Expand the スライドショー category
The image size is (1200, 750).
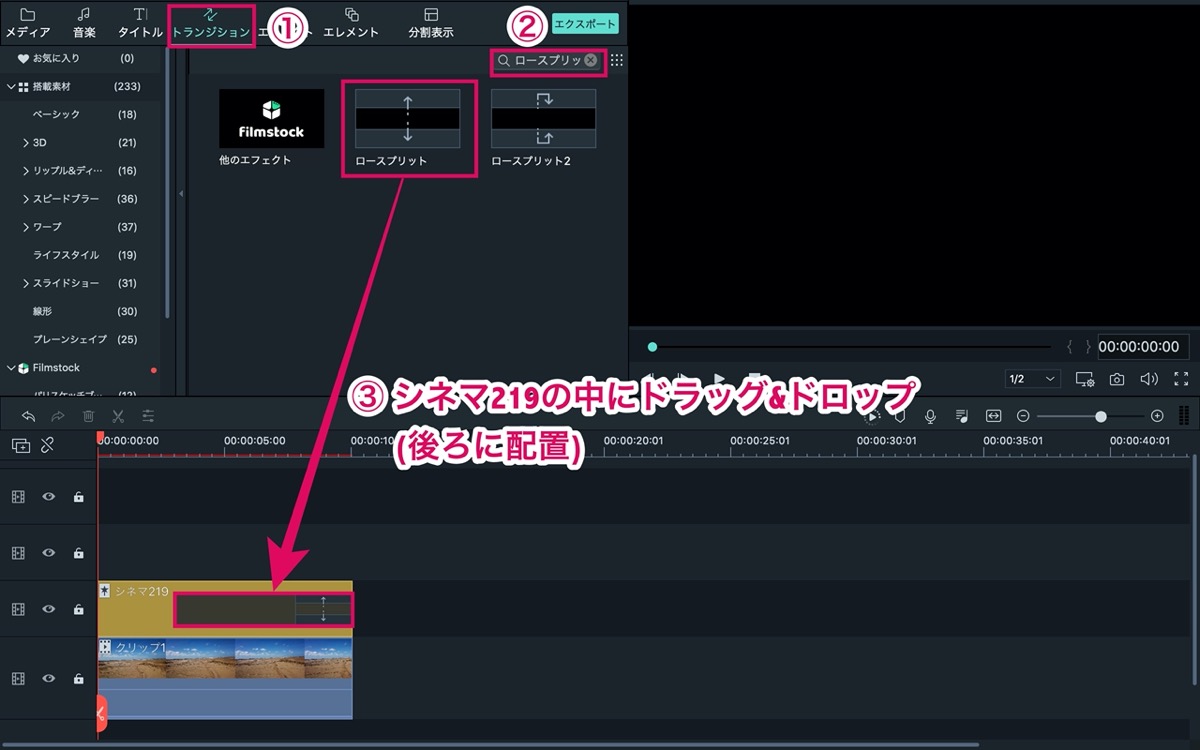[25, 283]
